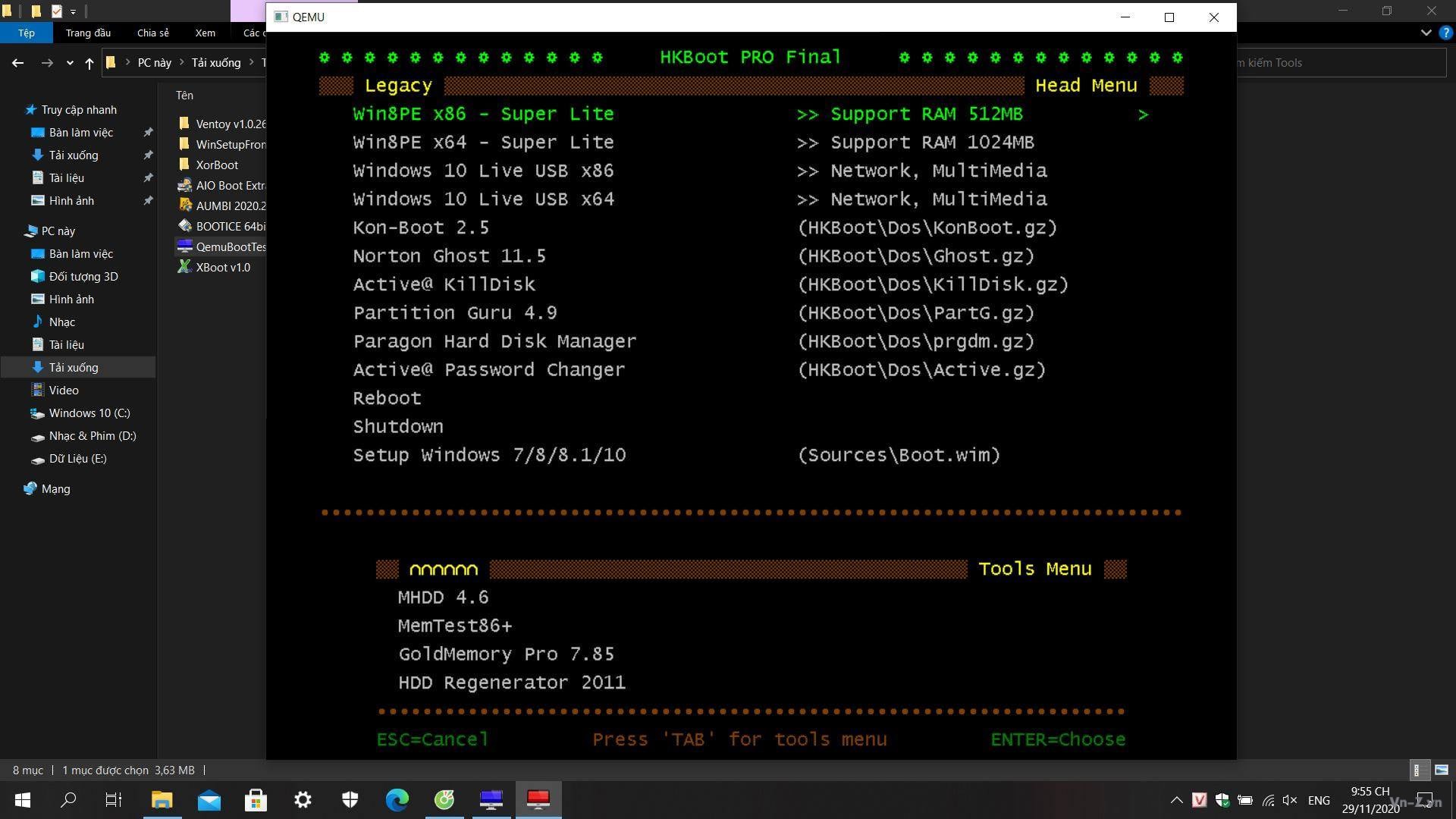Image resolution: width=1456 pixels, height=819 pixels.
Task: Select Win8PE x64 - Super Lite entry
Action: [483, 143]
